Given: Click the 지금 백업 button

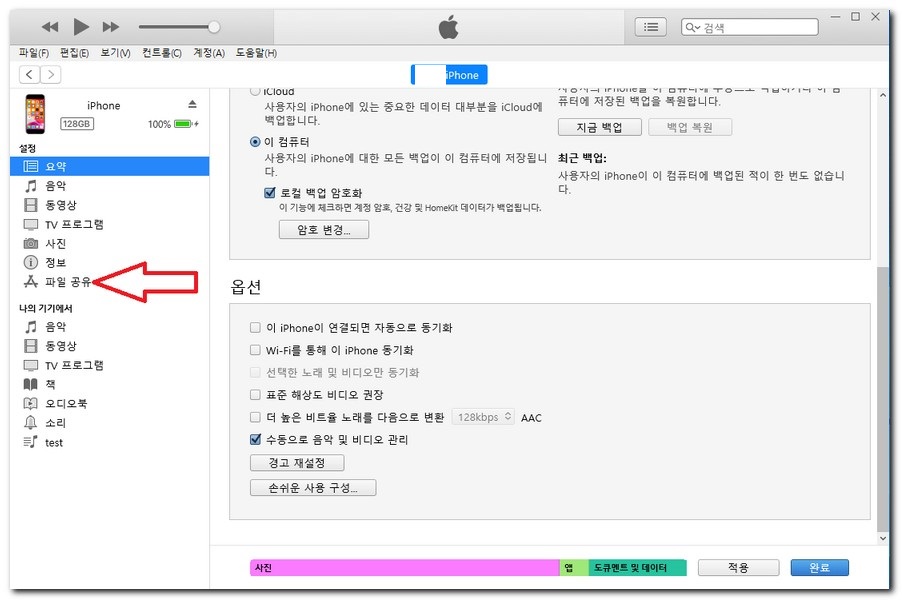Looking at the screenshot, I should tap(599, 127).
